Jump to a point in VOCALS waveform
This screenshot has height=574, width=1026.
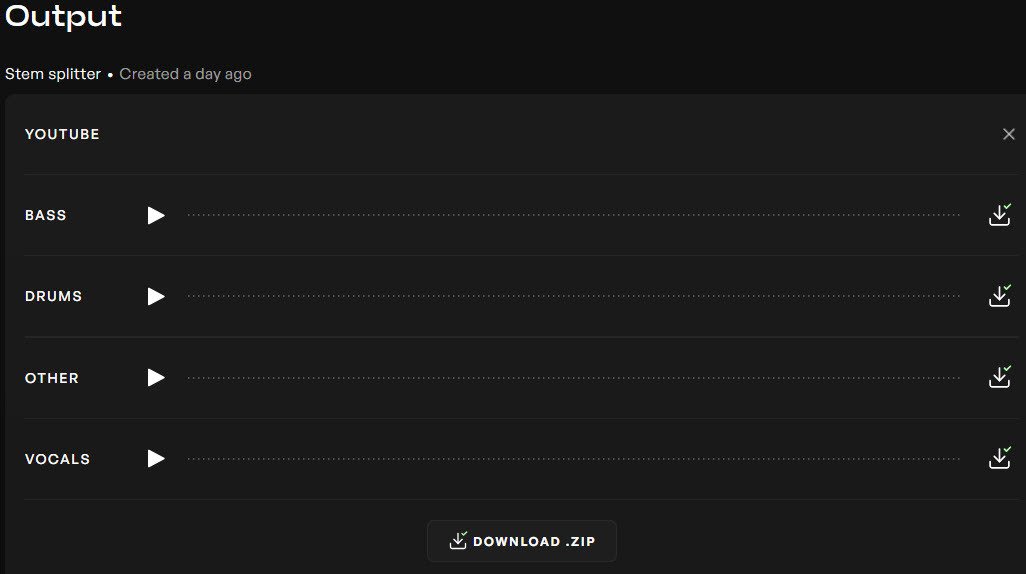coord(573,459)
